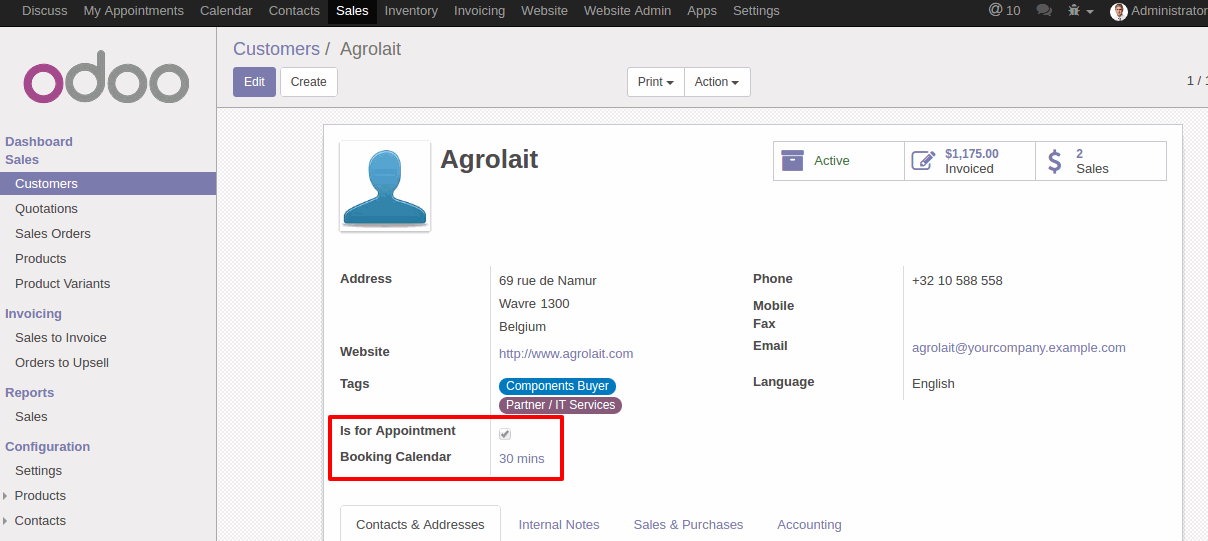
Task: Open the 2 Sales stat button
Action: pyautogui.click(x=1101, y=161)
